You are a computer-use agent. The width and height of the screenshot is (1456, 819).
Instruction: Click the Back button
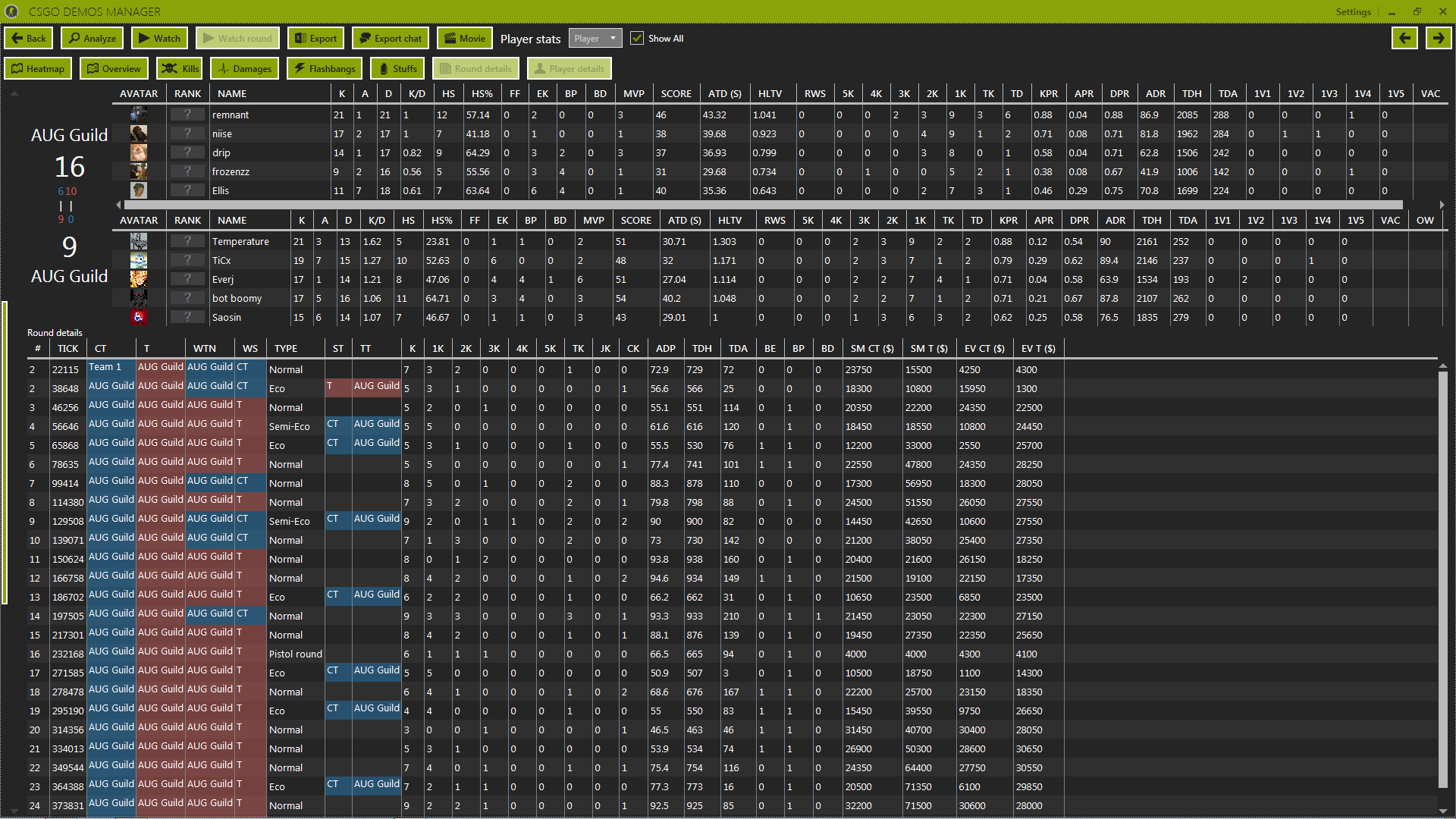29,39
